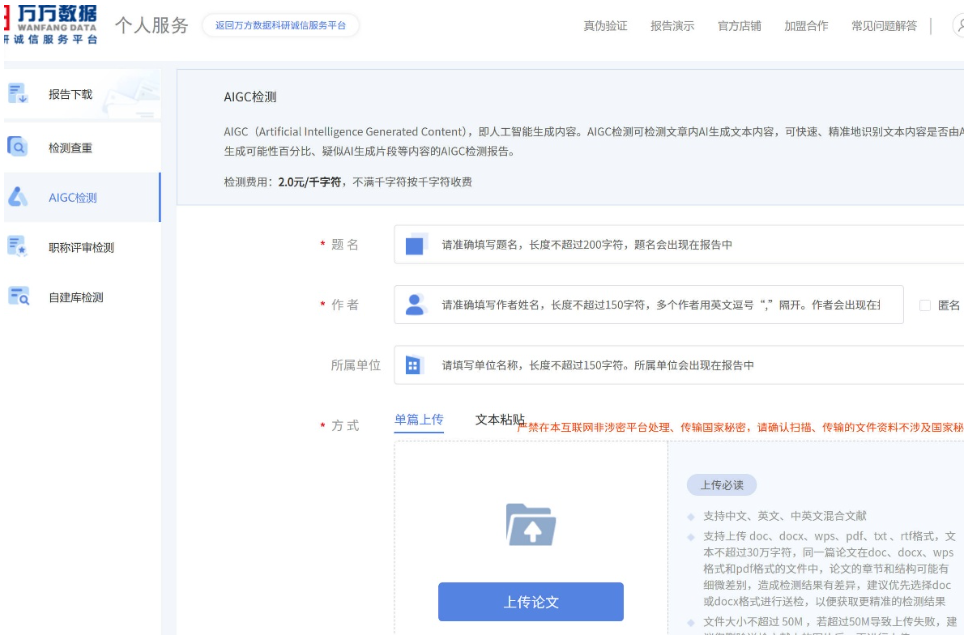968x642 pixels.
Task: Click the 自建库检测 sidebar icon
Action: (x=18, y=296)
